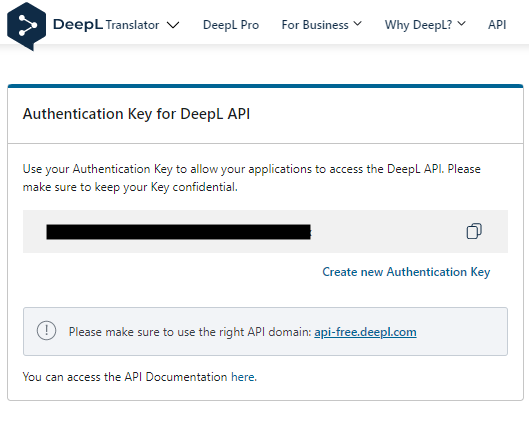529x446 pixels.
Task: Click the Translator label in the header
Action: [x=132, y=25]
